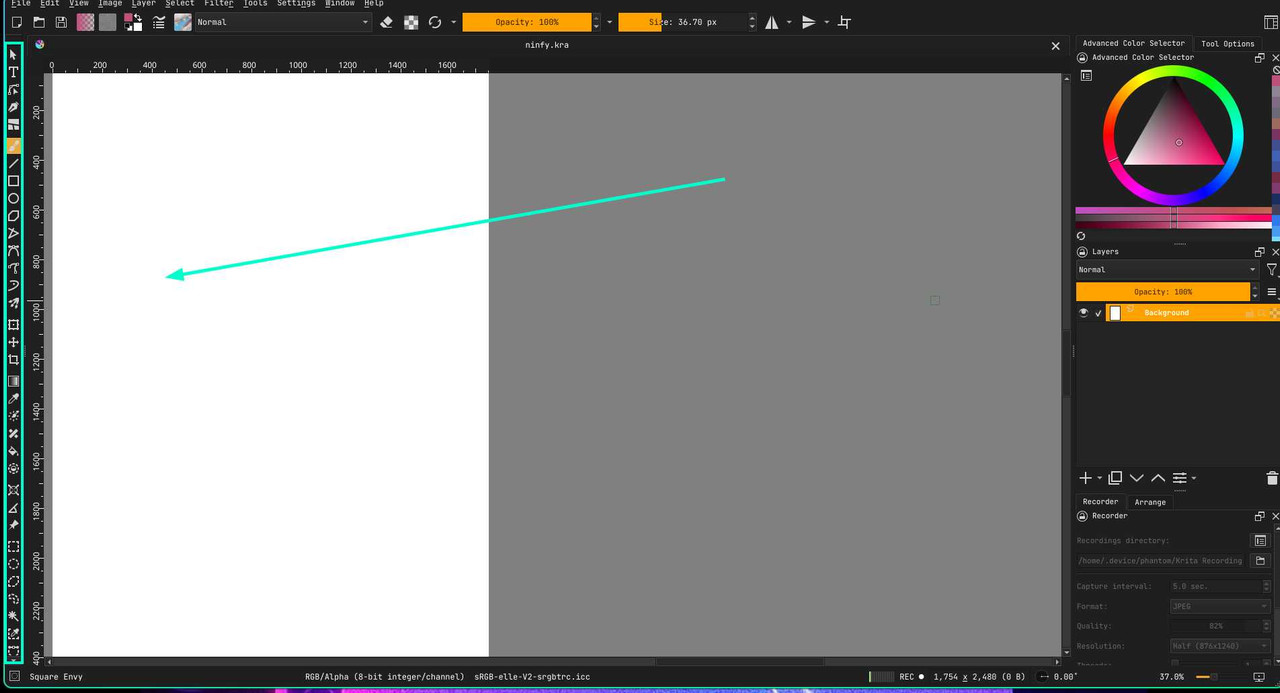Open the Filter menu

click(x=219, y=4)
